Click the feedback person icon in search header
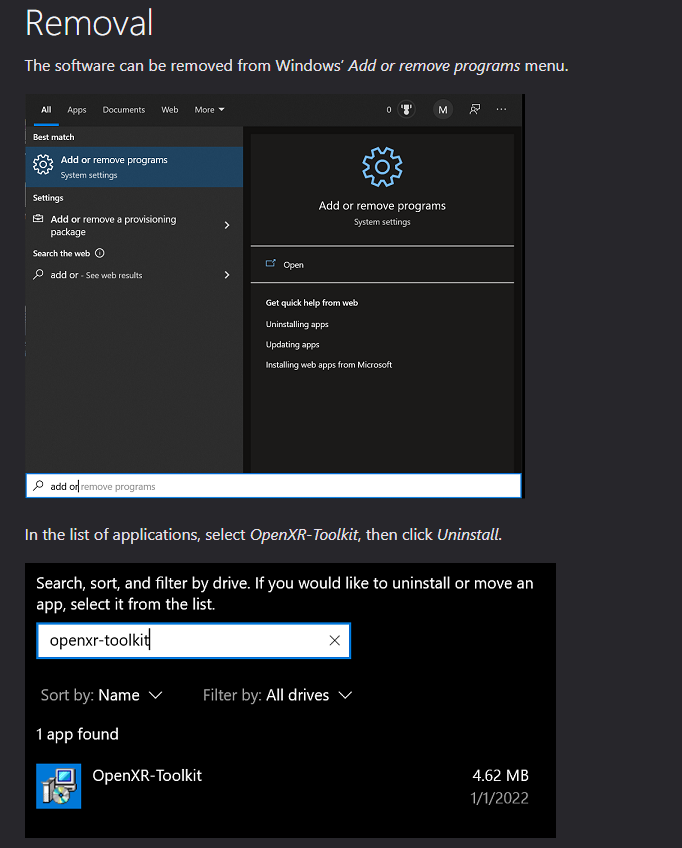 pyautogui.click(x=474, y=109)
